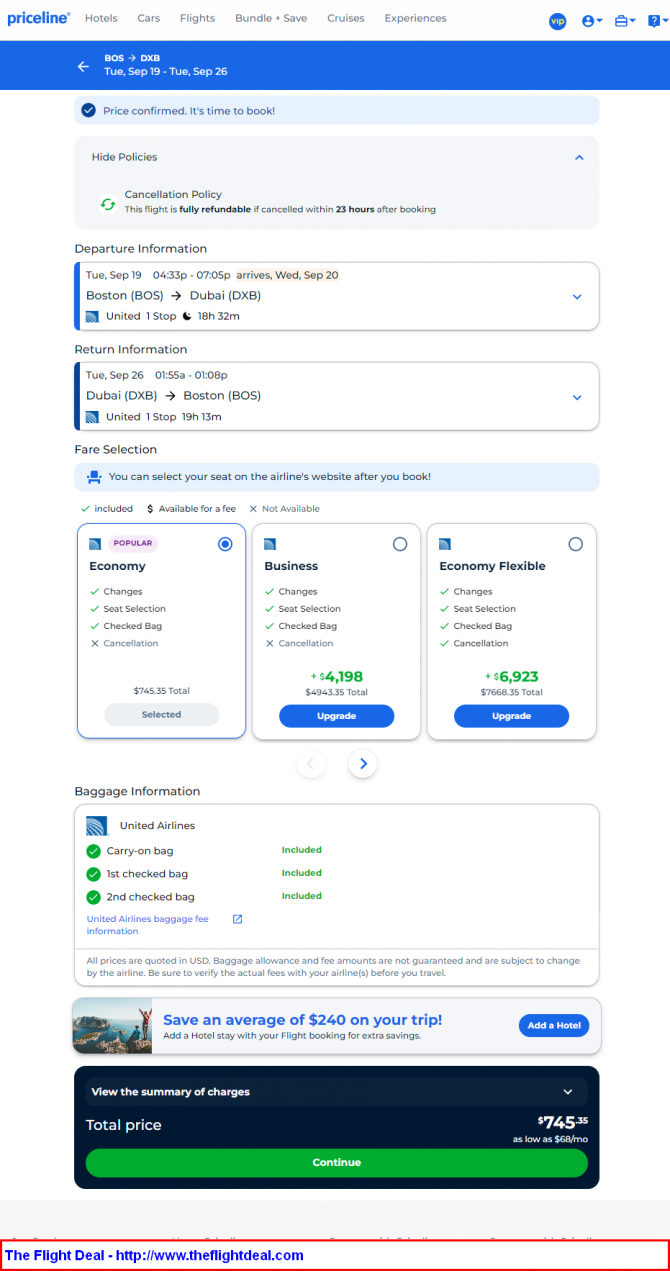
Task: Click United logo on Economy fare card
Action: click(x=95, y=544)
